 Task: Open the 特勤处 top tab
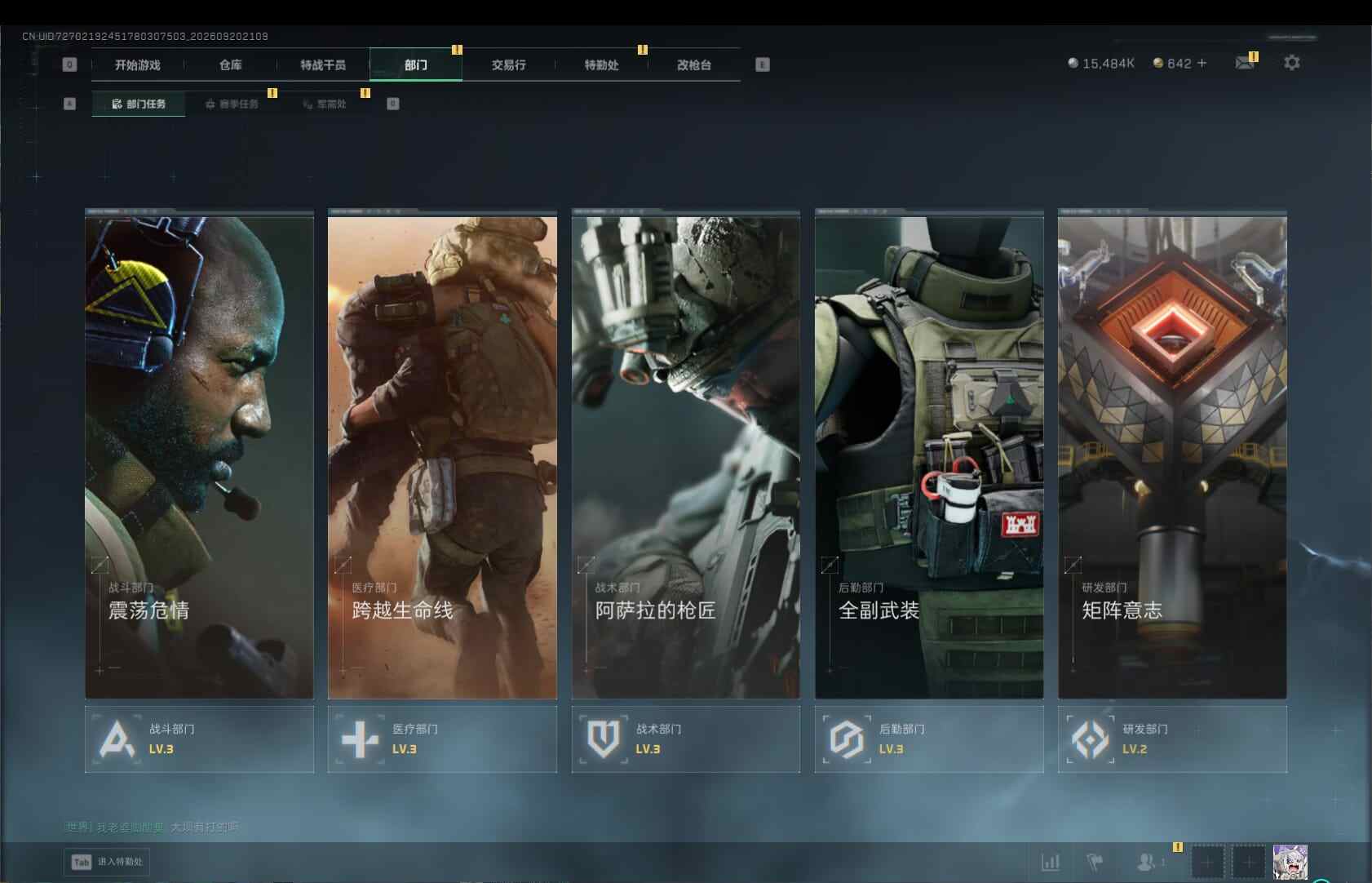click(601, 65)
